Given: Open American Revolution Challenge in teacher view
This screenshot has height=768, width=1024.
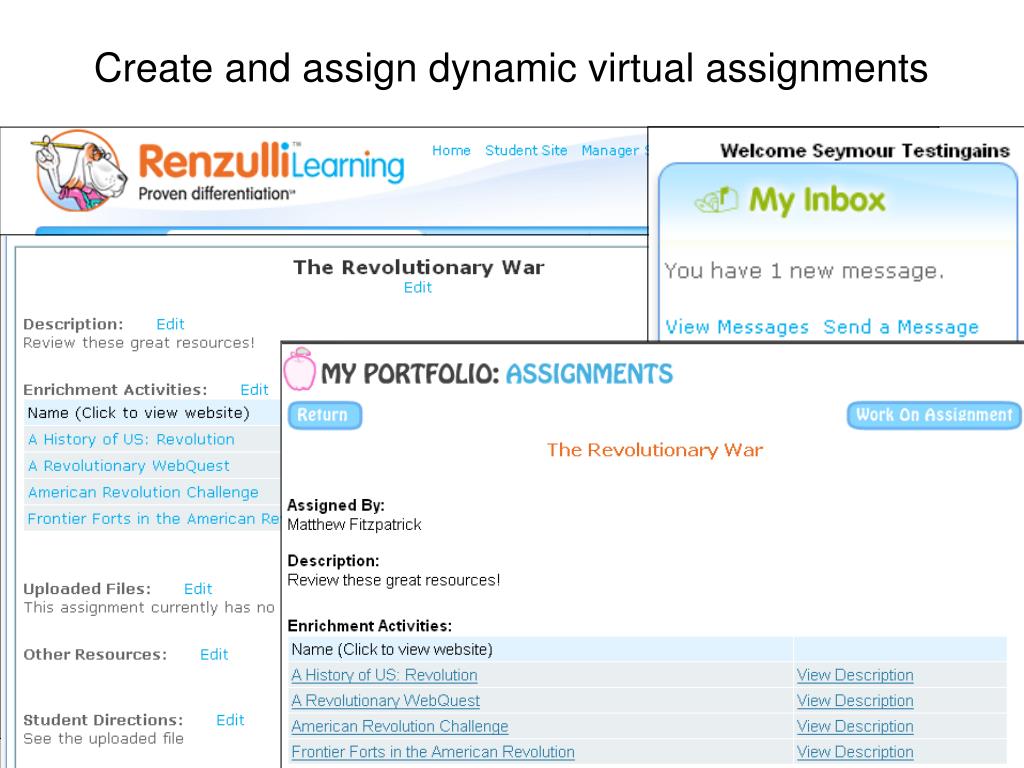Looking at the screenshot, I should [143, 492].
